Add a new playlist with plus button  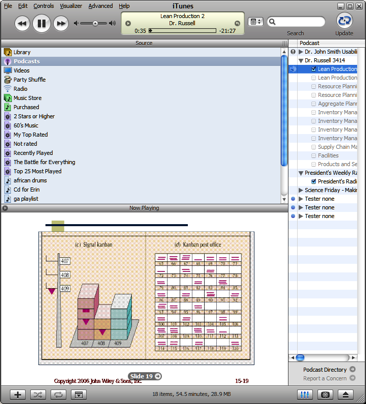click(x=18, y=395)
